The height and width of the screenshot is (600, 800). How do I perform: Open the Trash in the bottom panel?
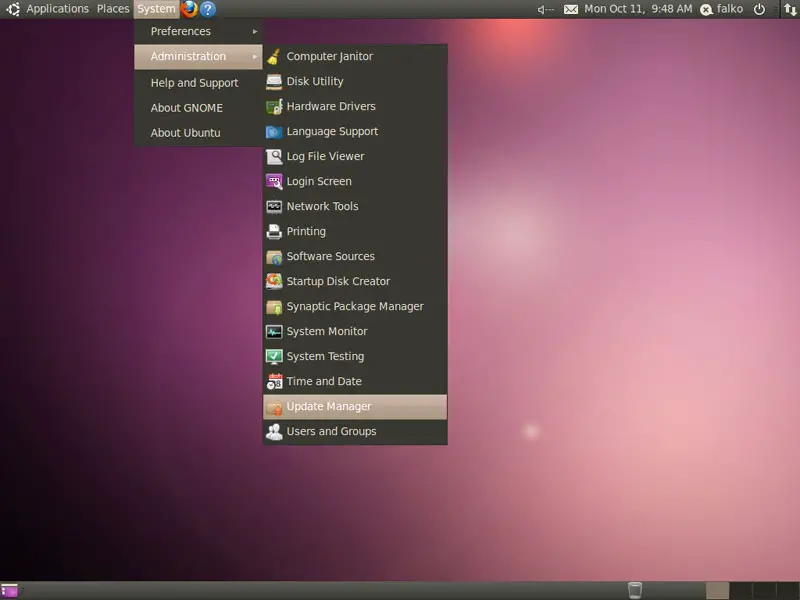click(635, 590)
